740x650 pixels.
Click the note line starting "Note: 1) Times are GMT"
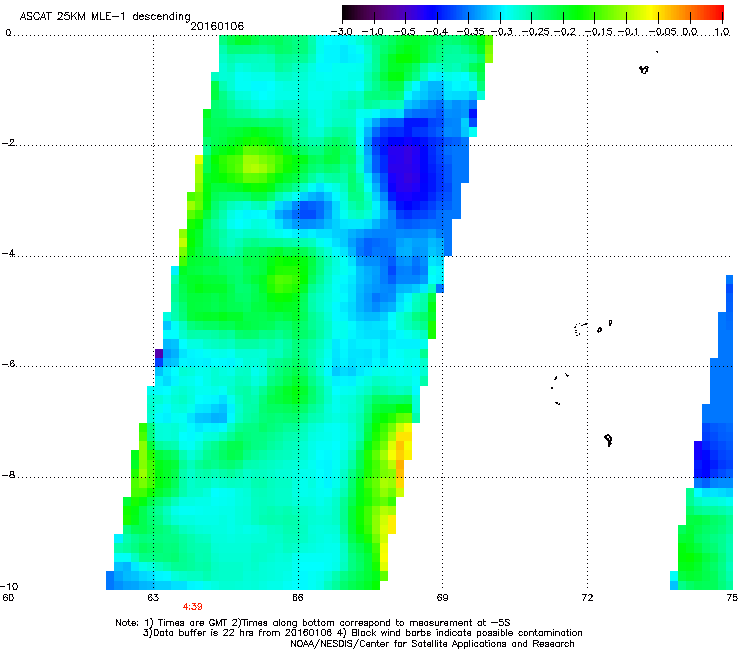[313, 623]
